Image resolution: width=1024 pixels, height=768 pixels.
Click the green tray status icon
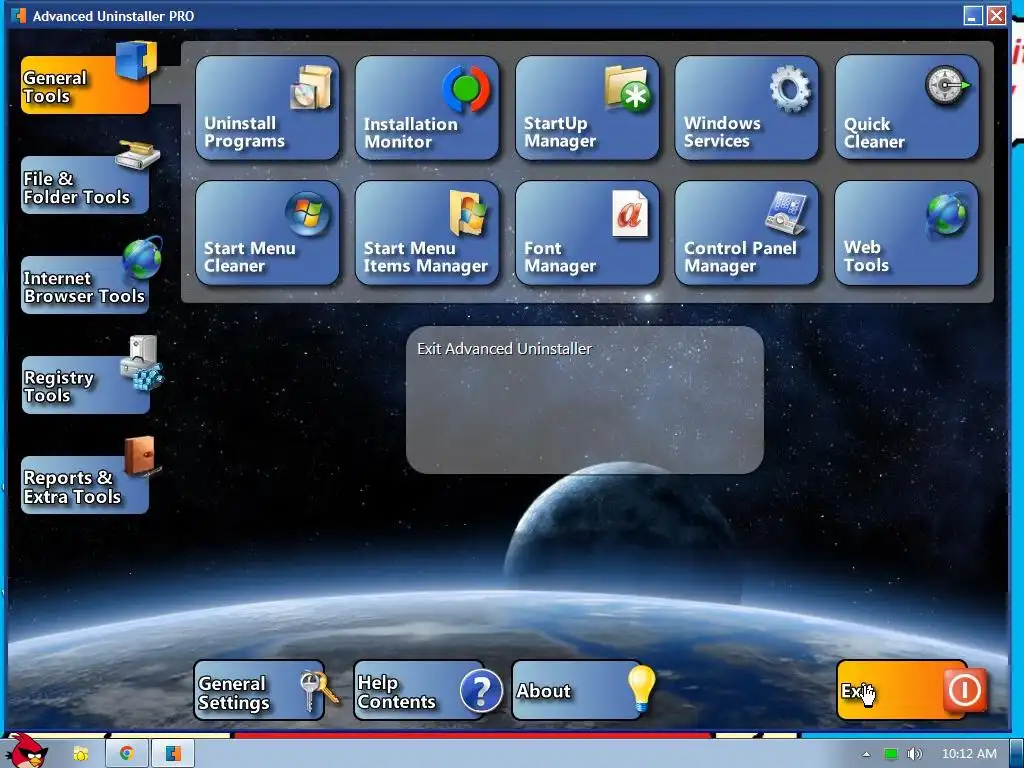pyautogui.click(x=891, y=754)
